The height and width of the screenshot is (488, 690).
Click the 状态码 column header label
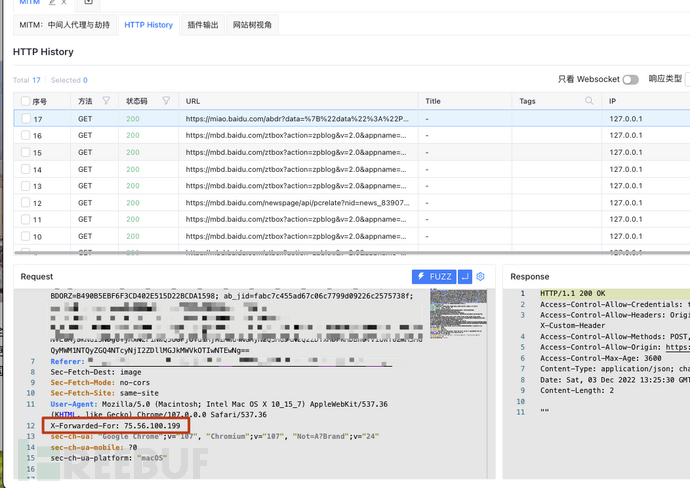[136, 101]
